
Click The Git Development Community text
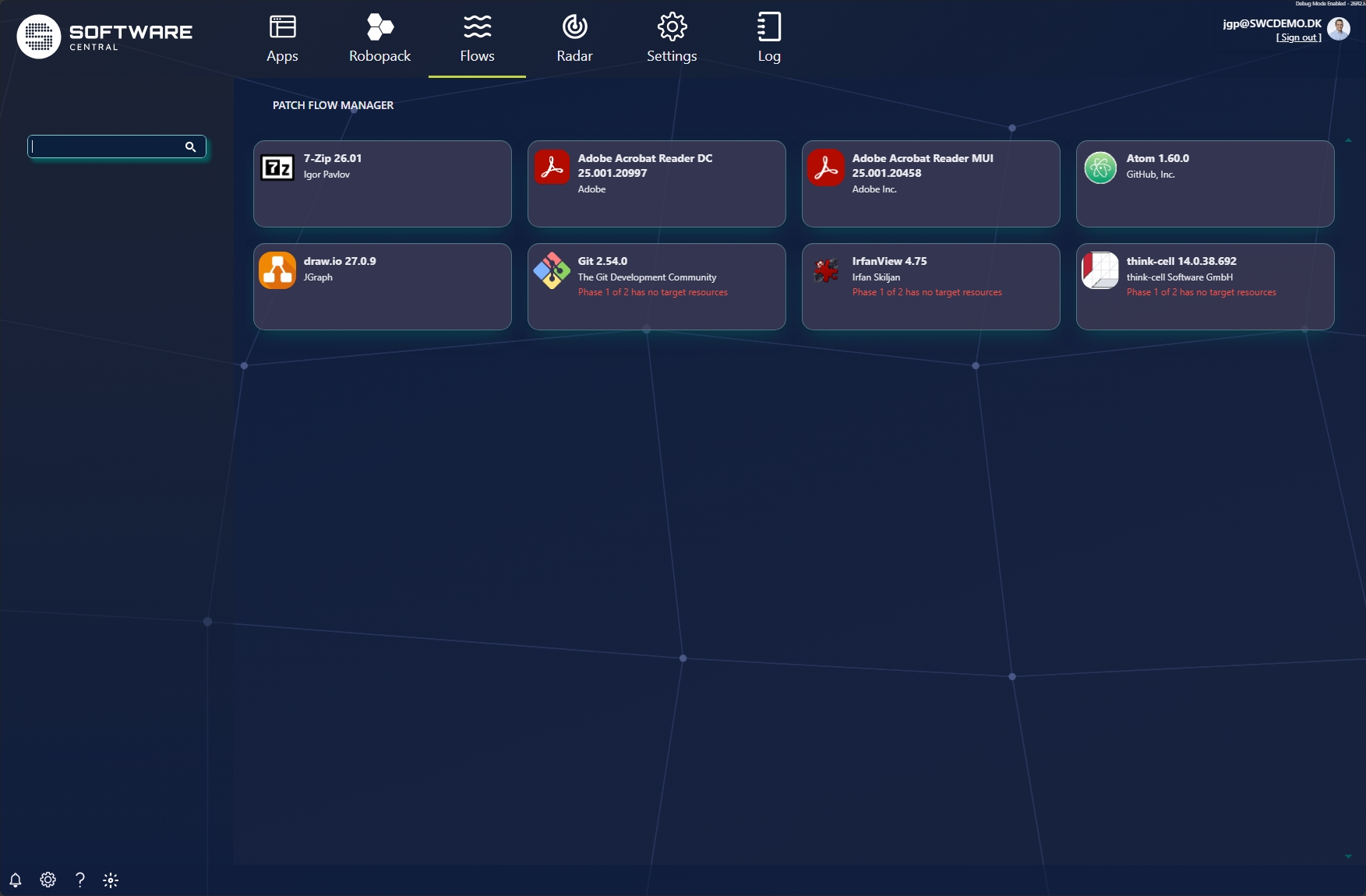pyautogui.click(x=647, y=277)
